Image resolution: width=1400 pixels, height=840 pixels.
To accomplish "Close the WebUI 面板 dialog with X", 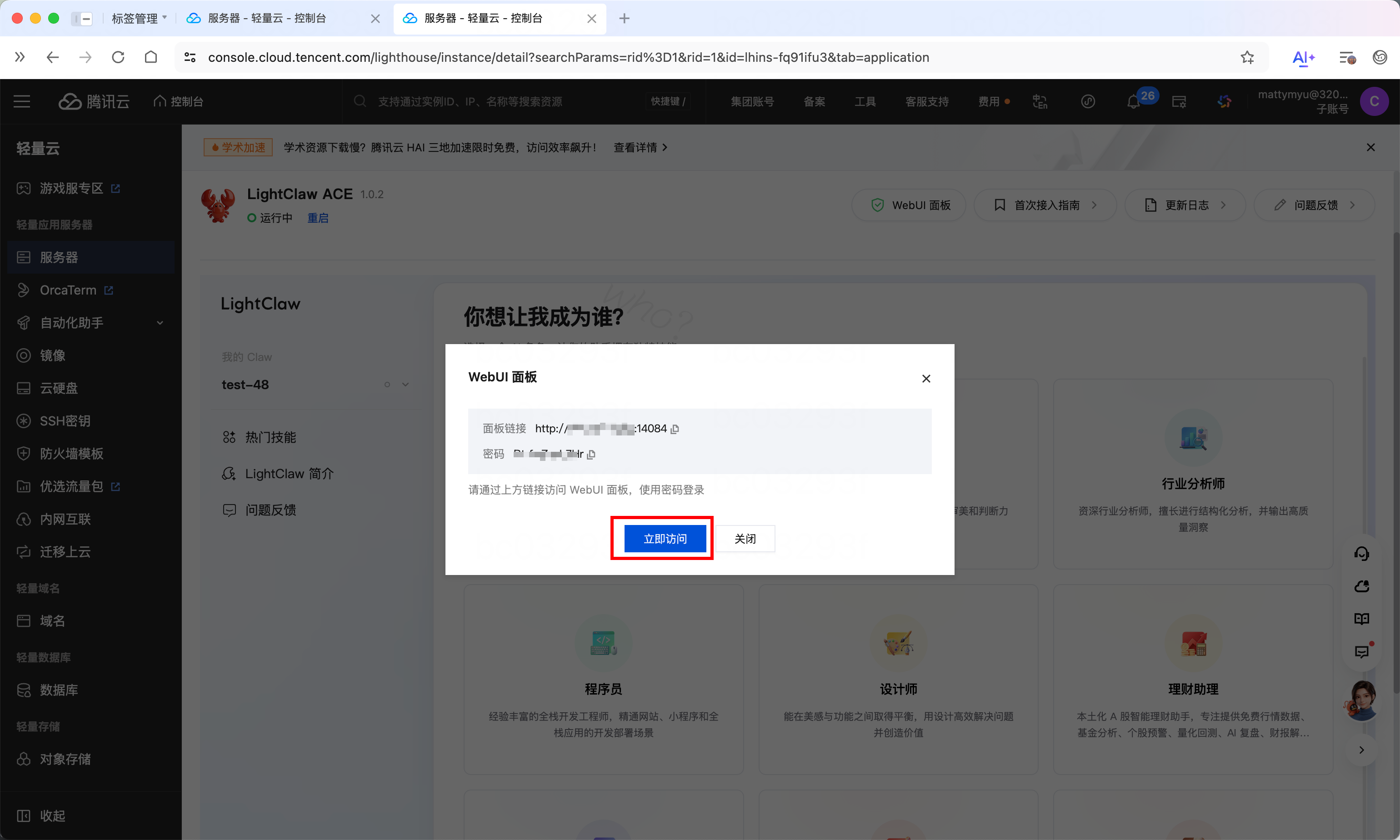I will click(x=926, y=378).
